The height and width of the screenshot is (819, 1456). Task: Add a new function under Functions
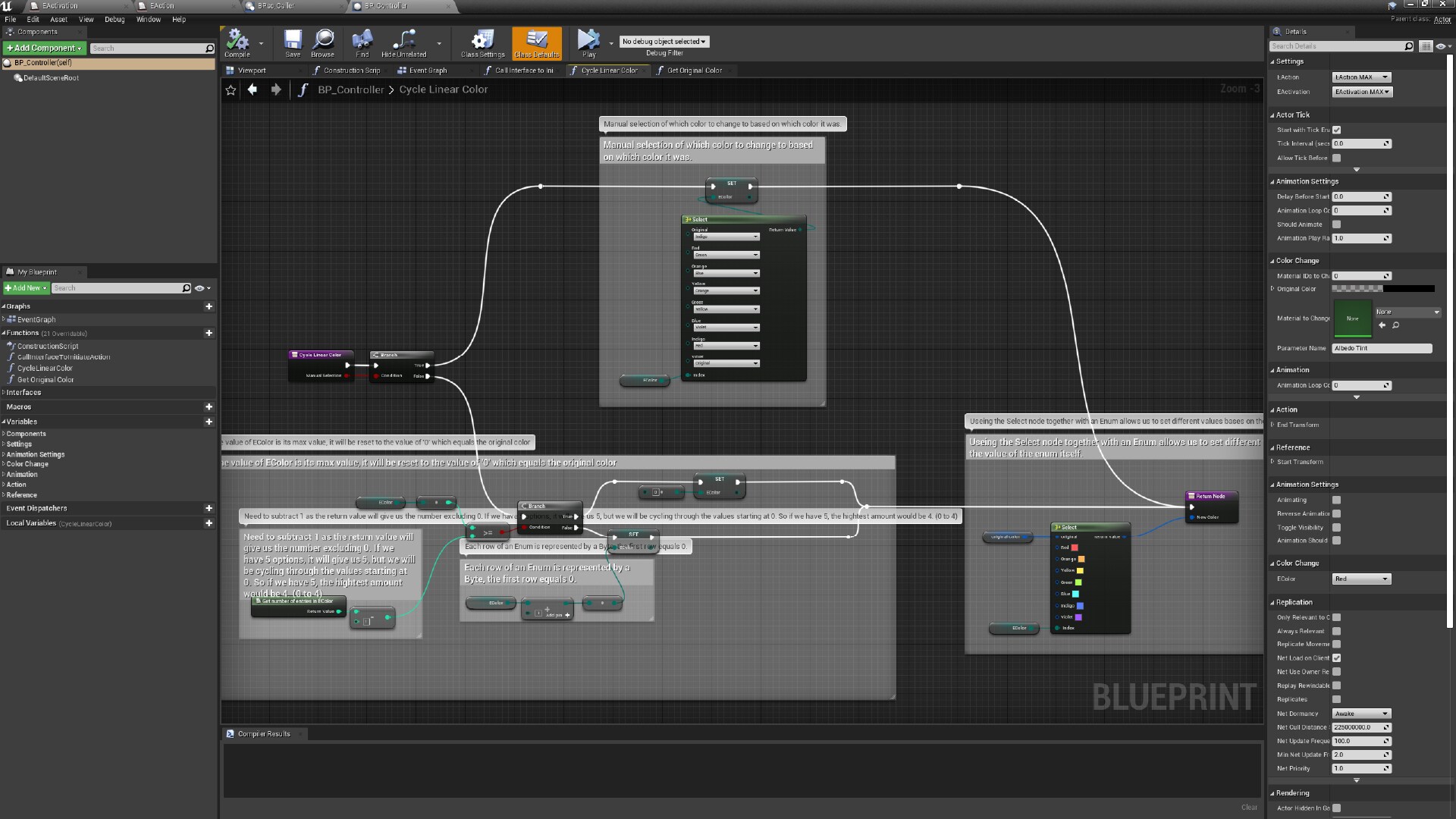pos(210,333)
